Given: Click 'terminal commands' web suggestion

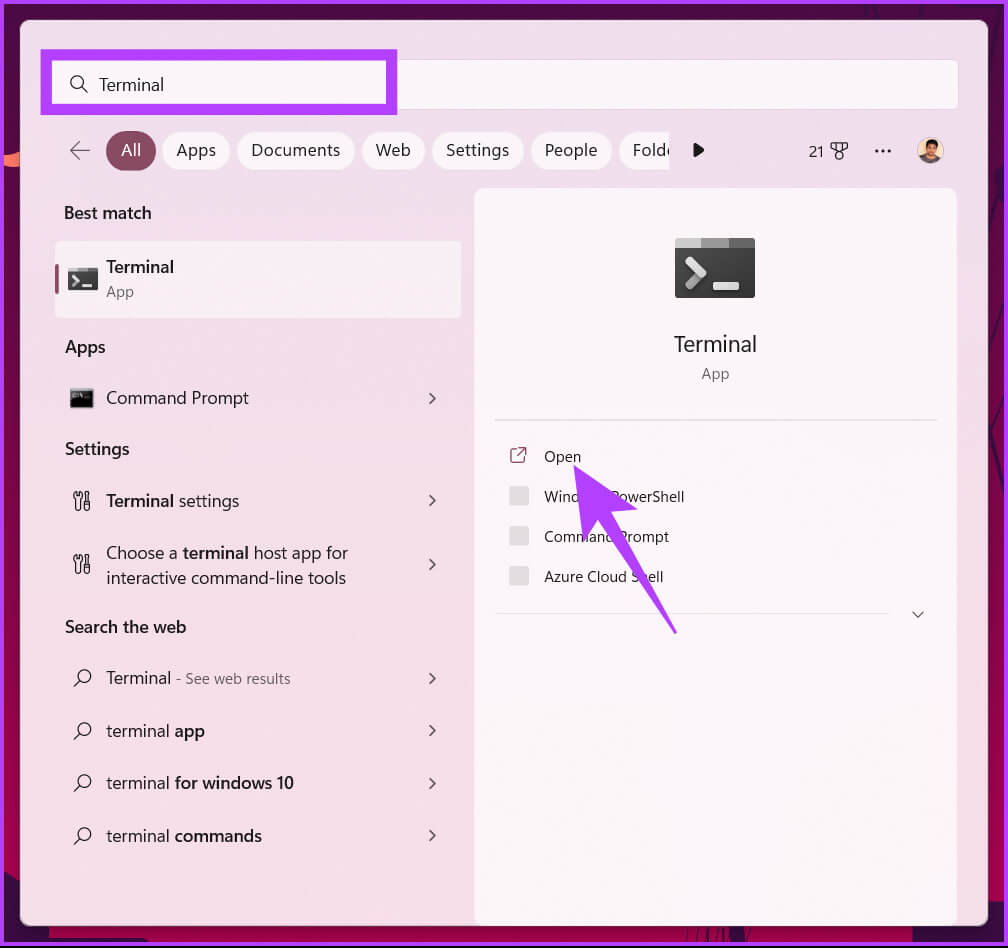Looking at the screenshot, I should tap(258, 836).
